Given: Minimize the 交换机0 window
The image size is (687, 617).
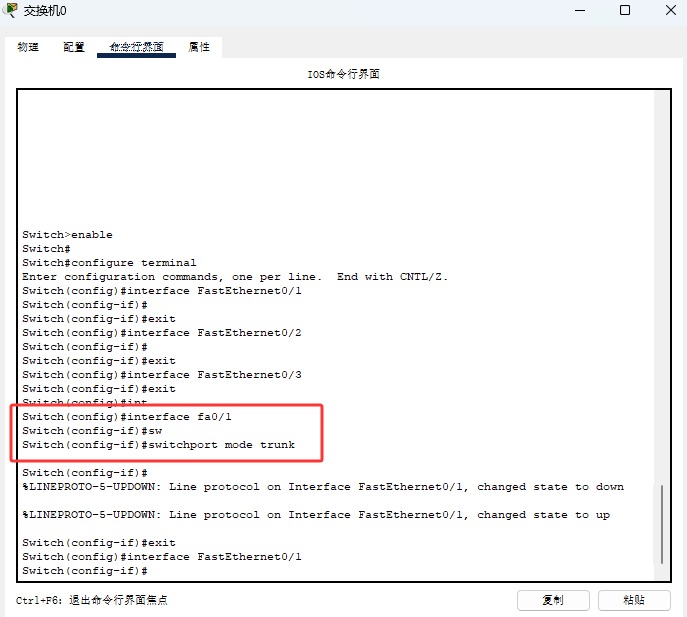Looking at the screenshot, I should pyautogui.click(x=579, y=11).
